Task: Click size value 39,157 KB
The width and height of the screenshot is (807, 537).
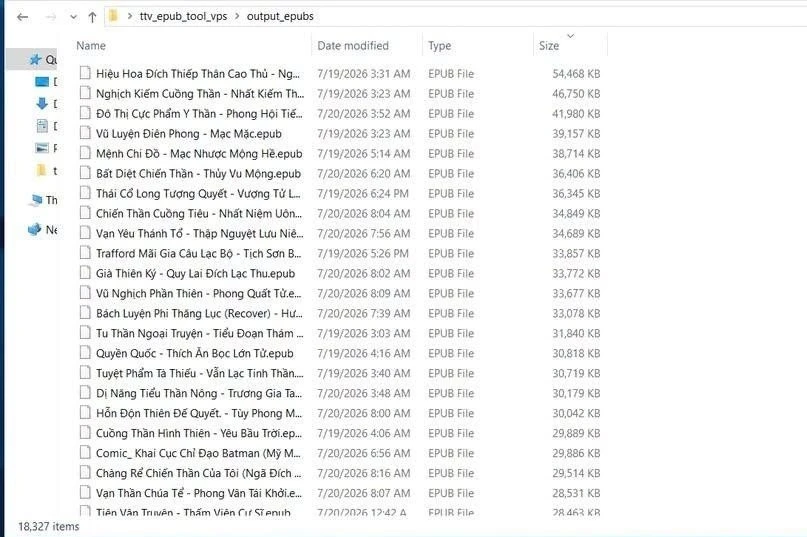Action: pos(576,134)
